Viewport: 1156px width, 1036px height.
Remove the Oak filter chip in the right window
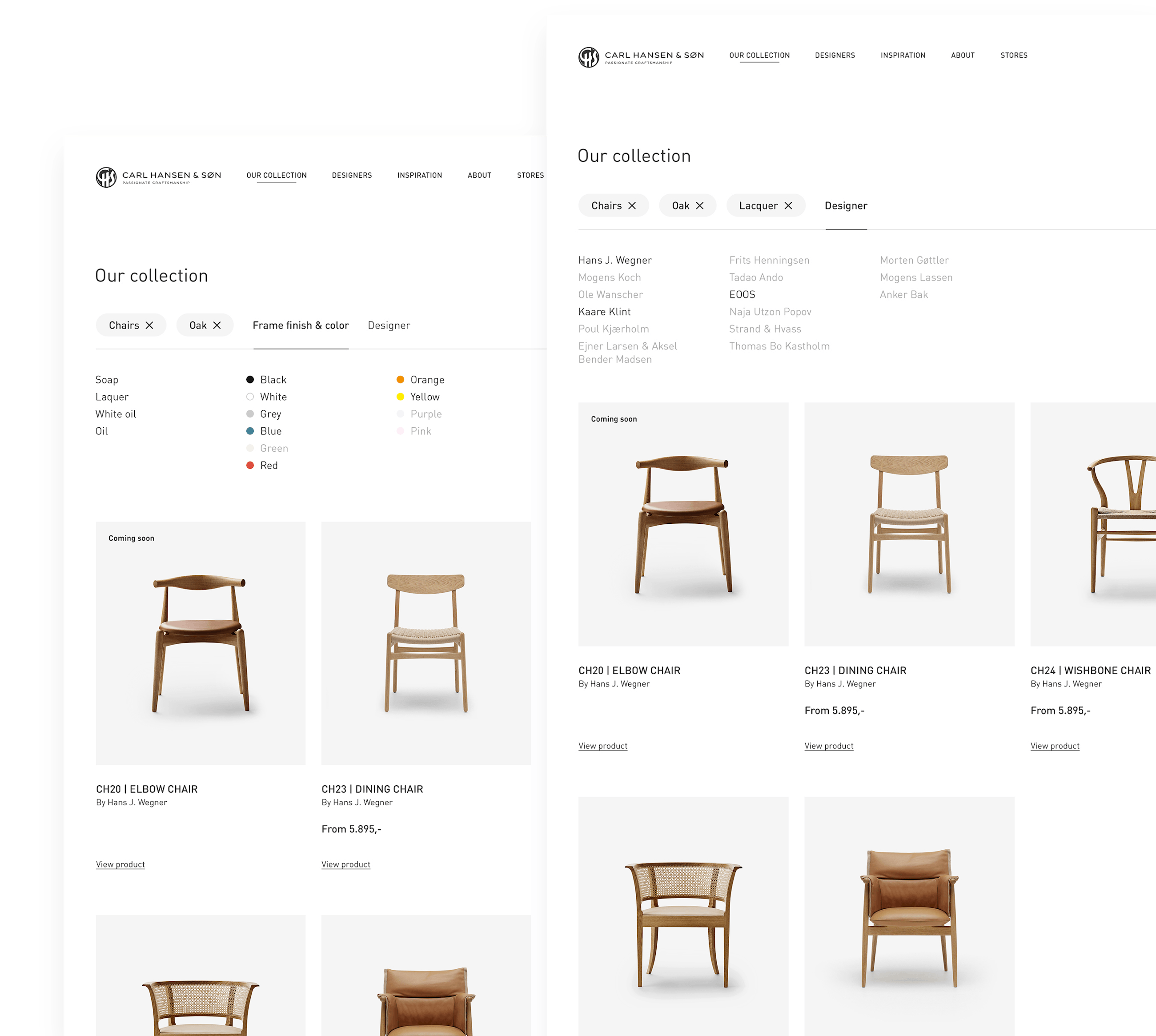click(699, 205)
